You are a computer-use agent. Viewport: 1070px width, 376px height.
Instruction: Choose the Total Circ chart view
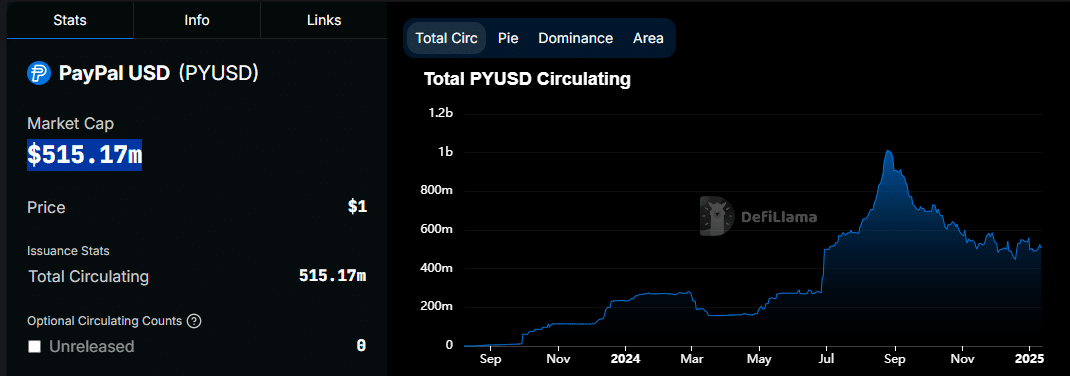click(446, 38)
